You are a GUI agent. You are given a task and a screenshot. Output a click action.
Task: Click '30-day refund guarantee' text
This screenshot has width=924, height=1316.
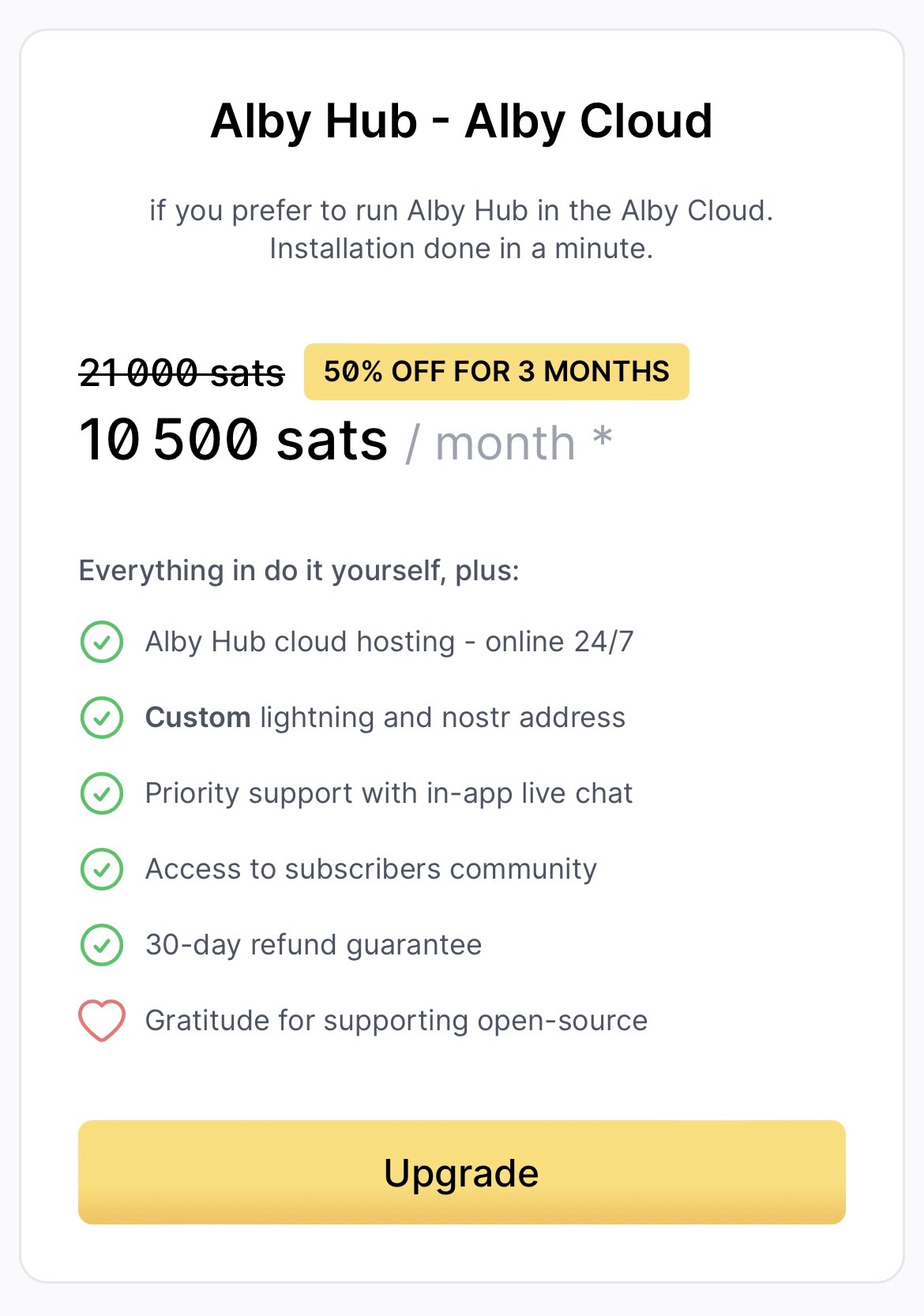point(314,945)
